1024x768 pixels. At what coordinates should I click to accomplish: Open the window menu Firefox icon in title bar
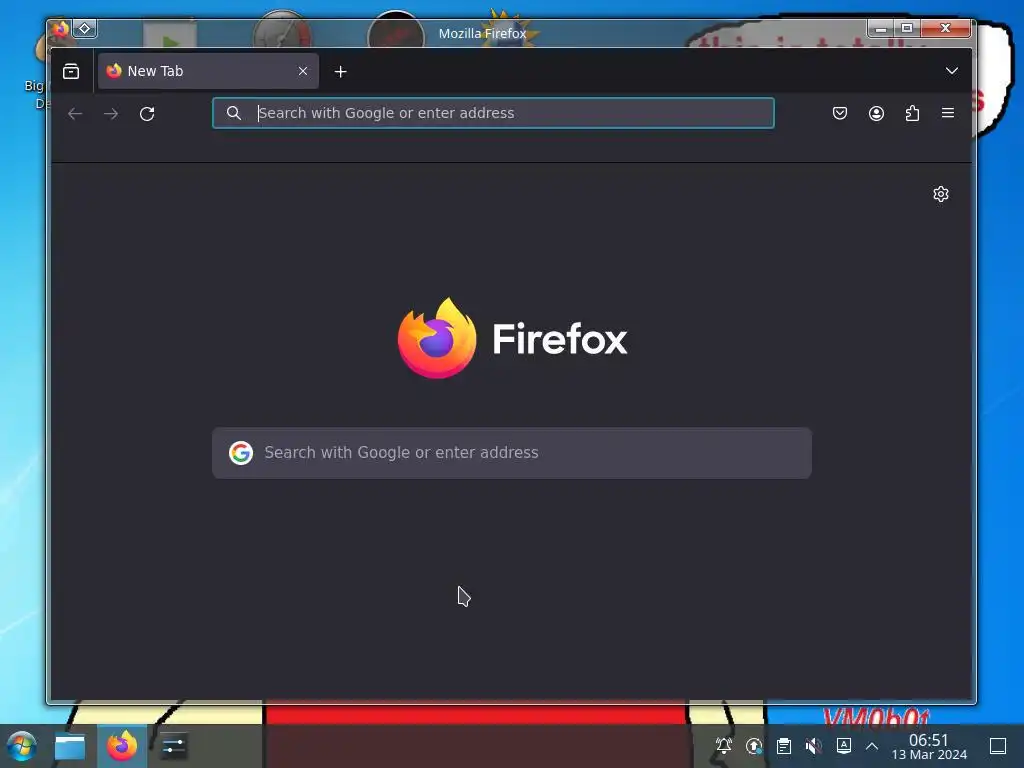(61, 29)
